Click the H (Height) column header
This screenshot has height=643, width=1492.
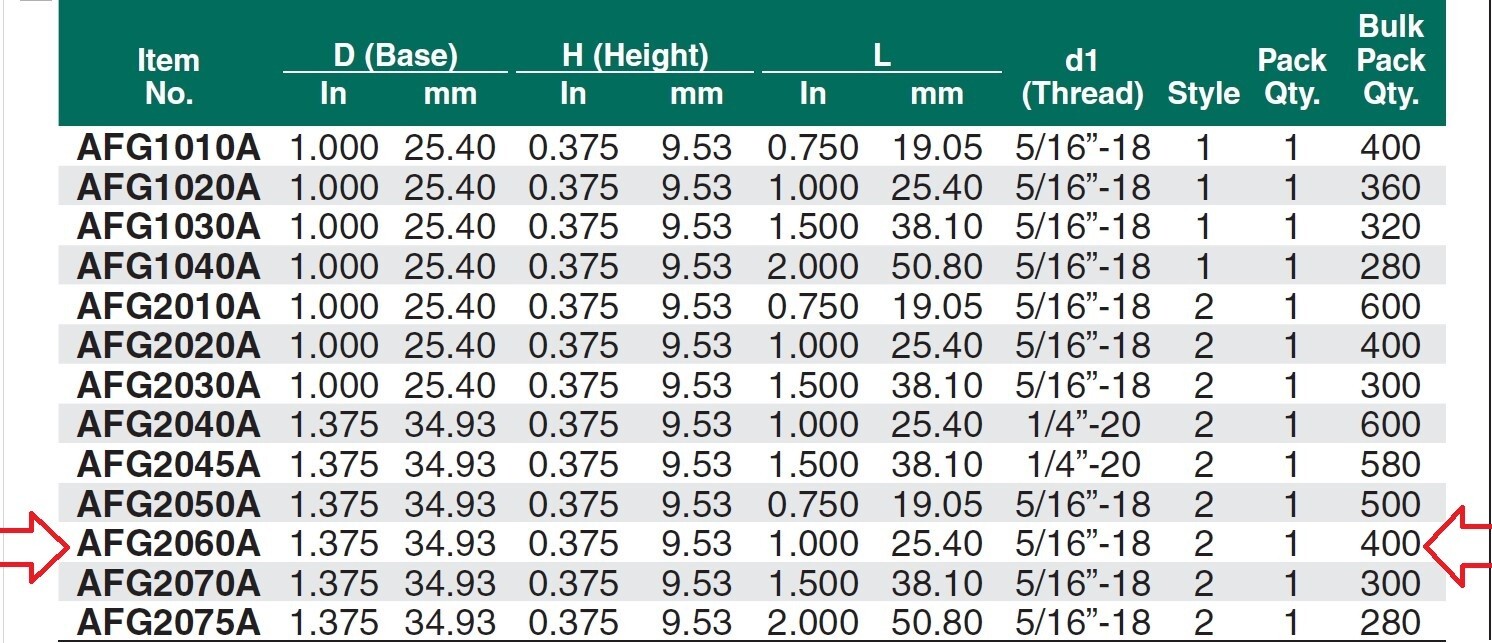click(x=635, y=56)
